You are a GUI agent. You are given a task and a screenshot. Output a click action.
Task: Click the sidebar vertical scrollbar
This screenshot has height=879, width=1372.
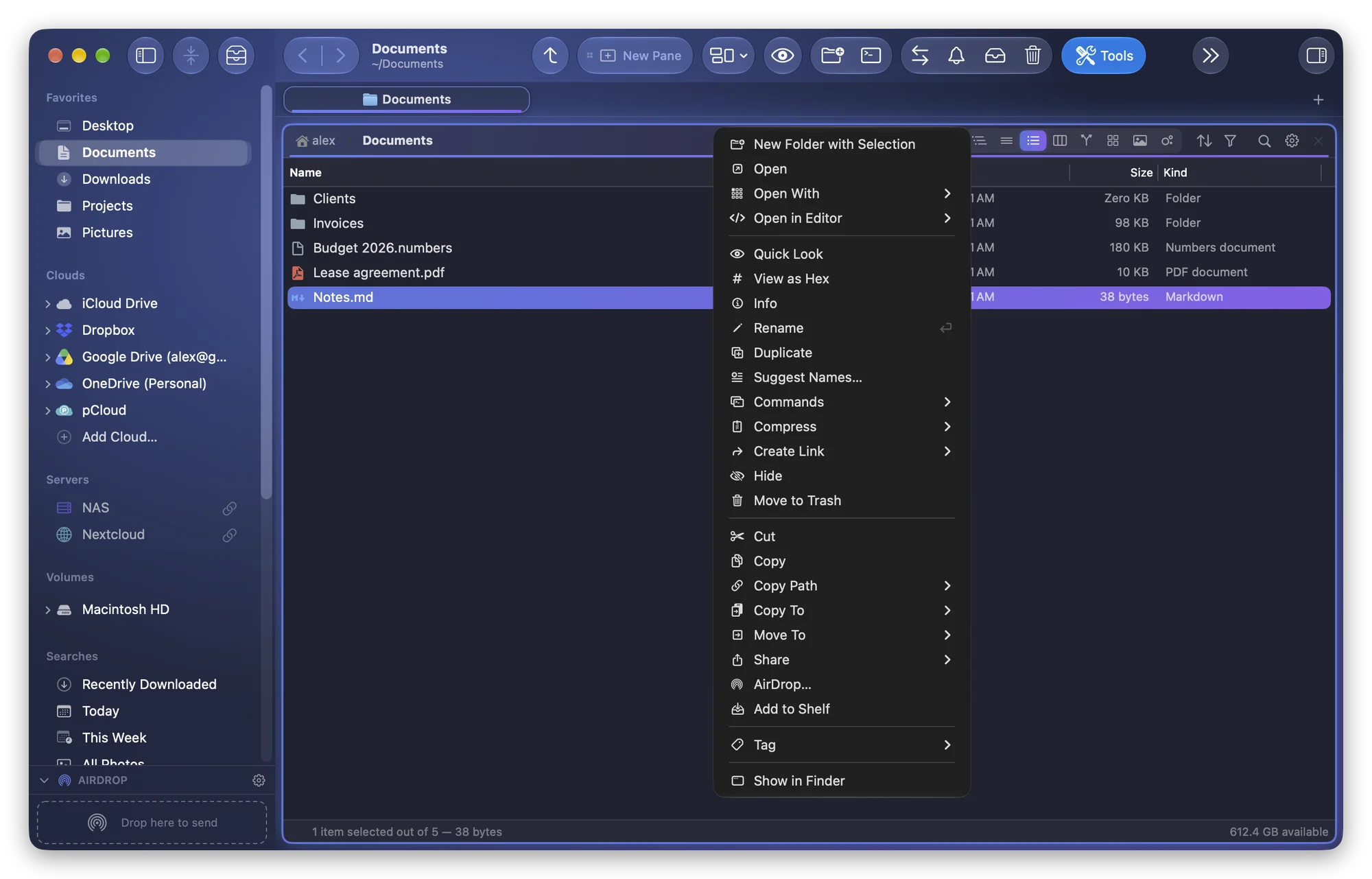pos(266,292)
